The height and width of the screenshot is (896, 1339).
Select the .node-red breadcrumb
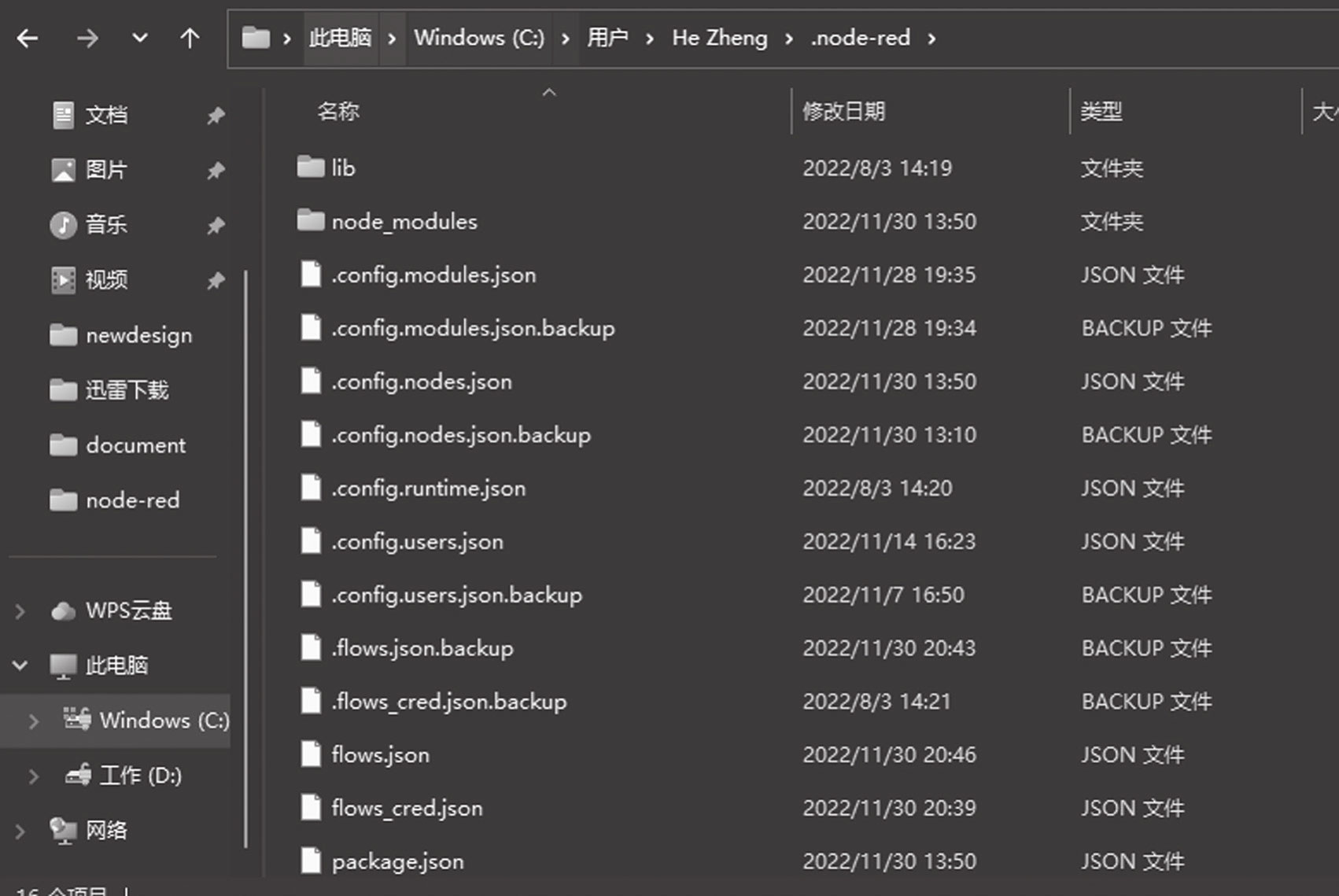[x=861, y=38]
